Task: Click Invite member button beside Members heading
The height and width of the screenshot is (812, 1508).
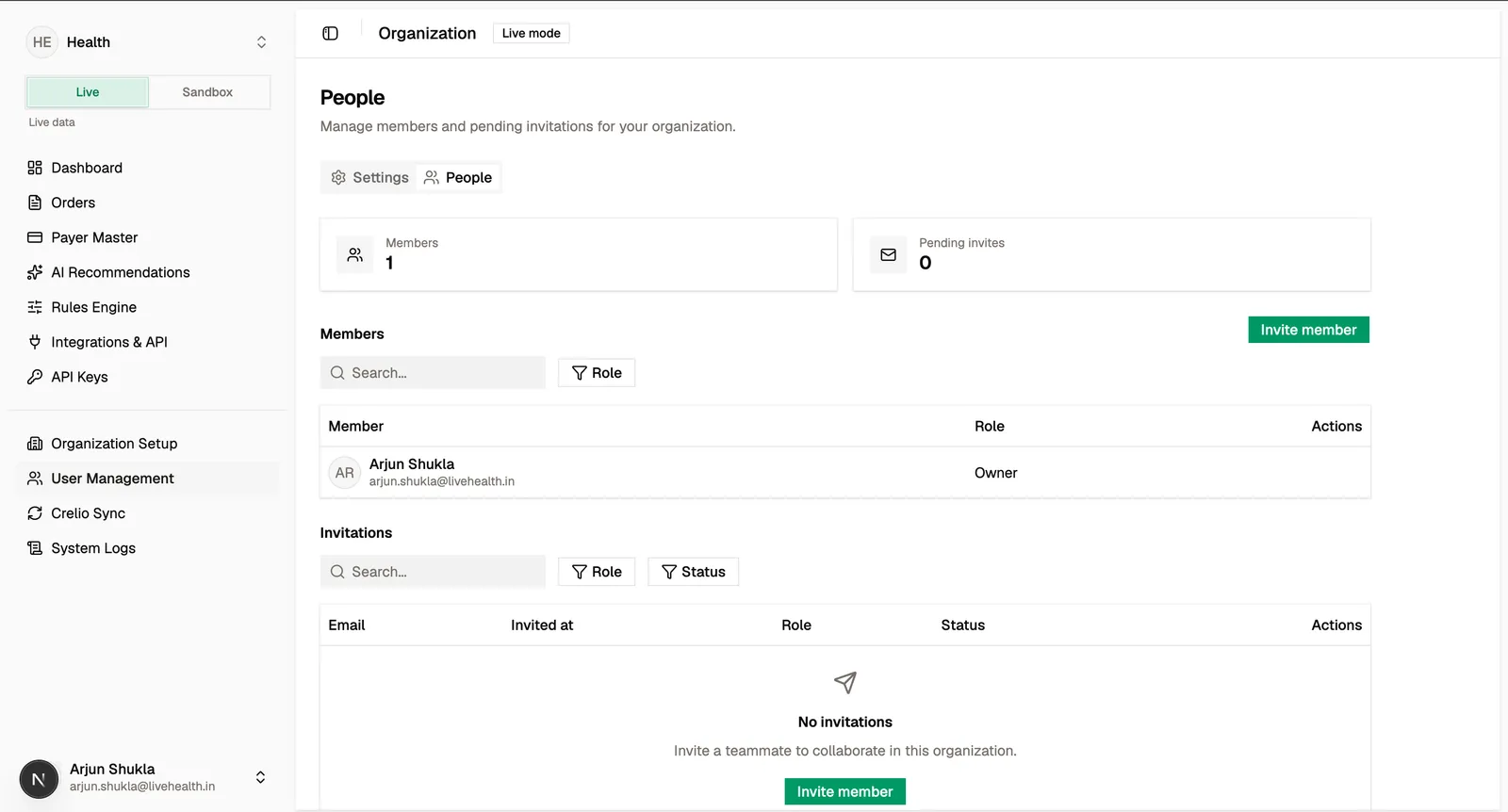Action: [1308, 330]
